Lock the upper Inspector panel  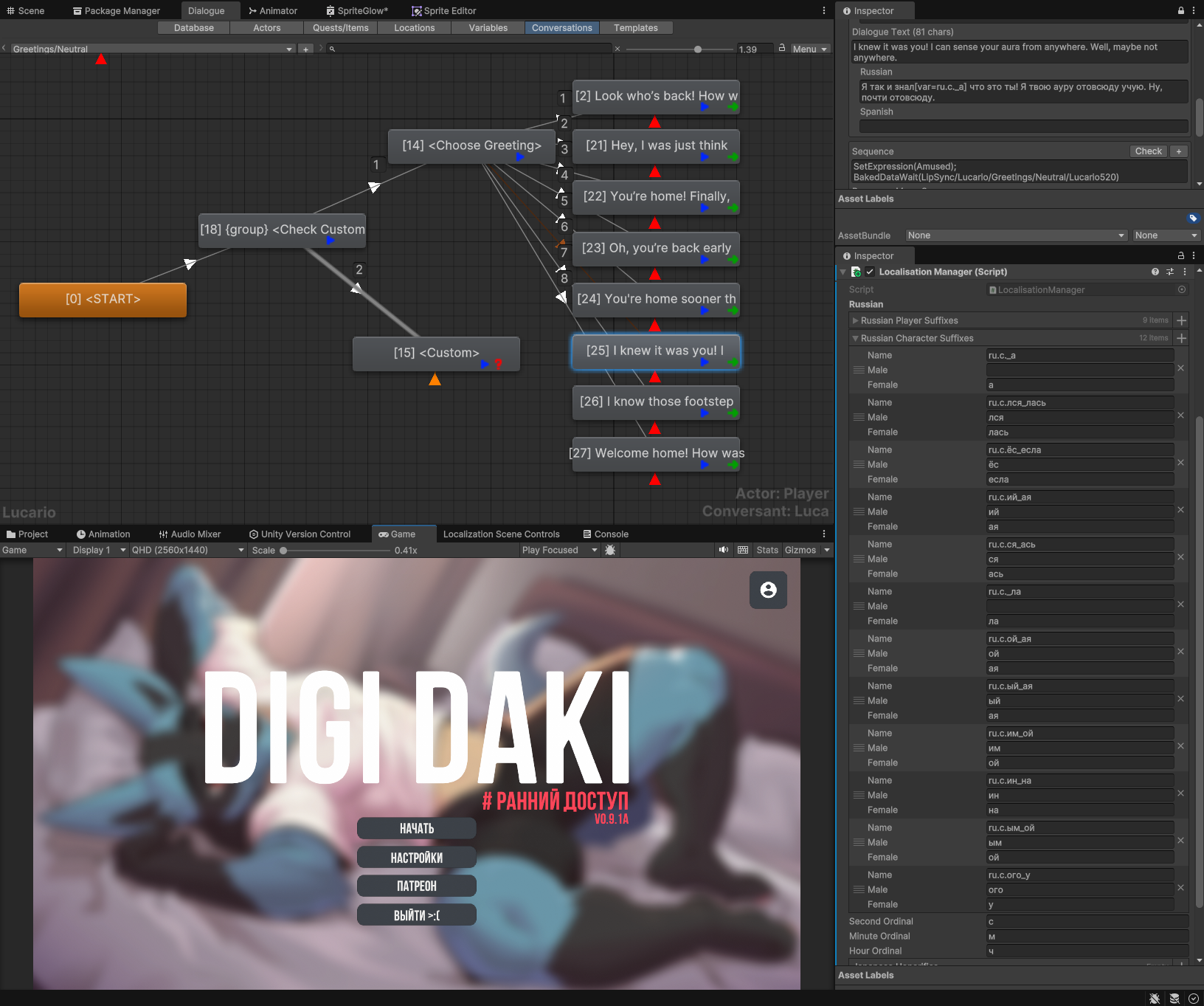[x=1181, y=11]
